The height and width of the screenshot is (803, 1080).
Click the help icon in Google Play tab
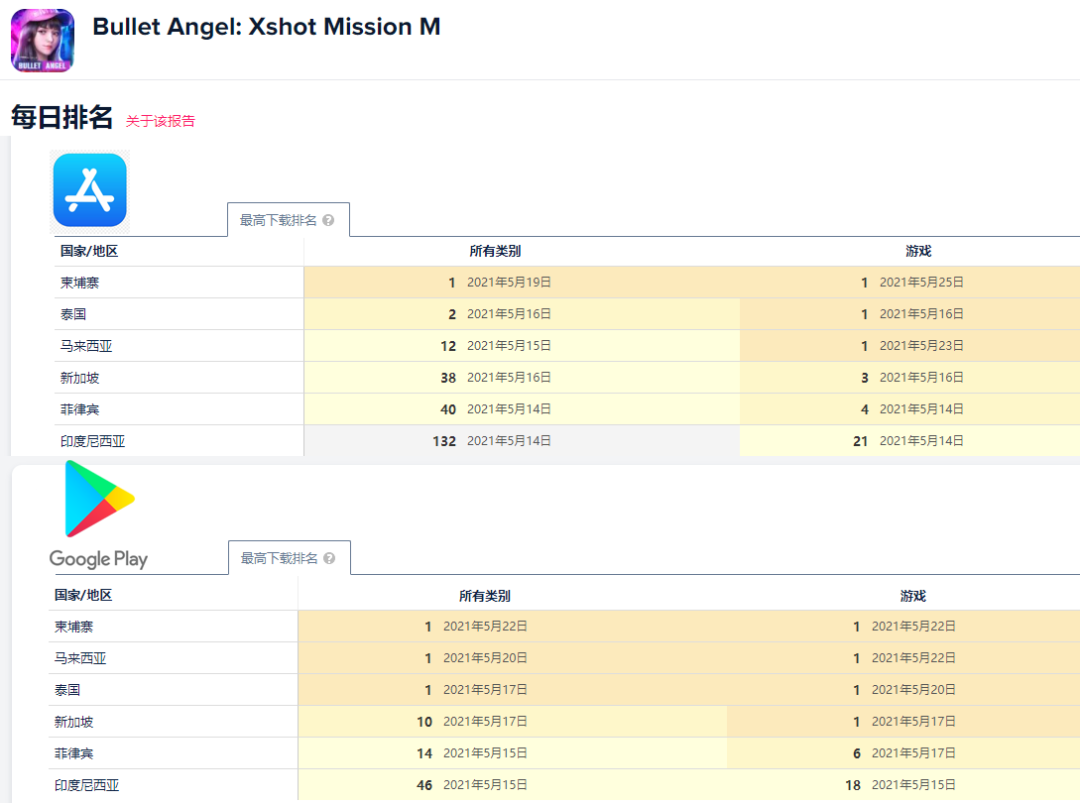pyautogui.click(x=329, y=558)
